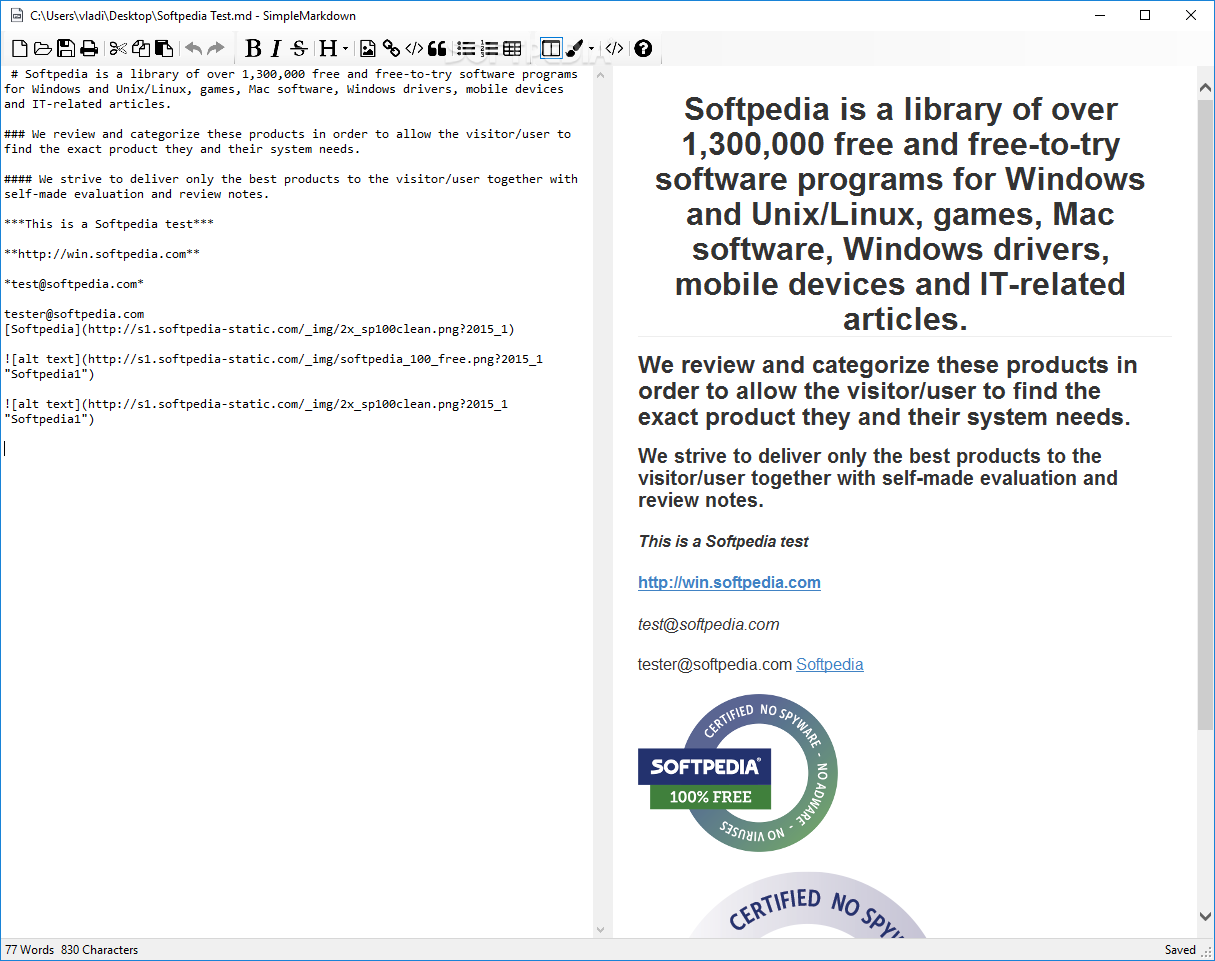The height and width of the screenshot is (961, 1215).
Task: Click the 'Saved' status indicator
Action: coord(1180,950)
